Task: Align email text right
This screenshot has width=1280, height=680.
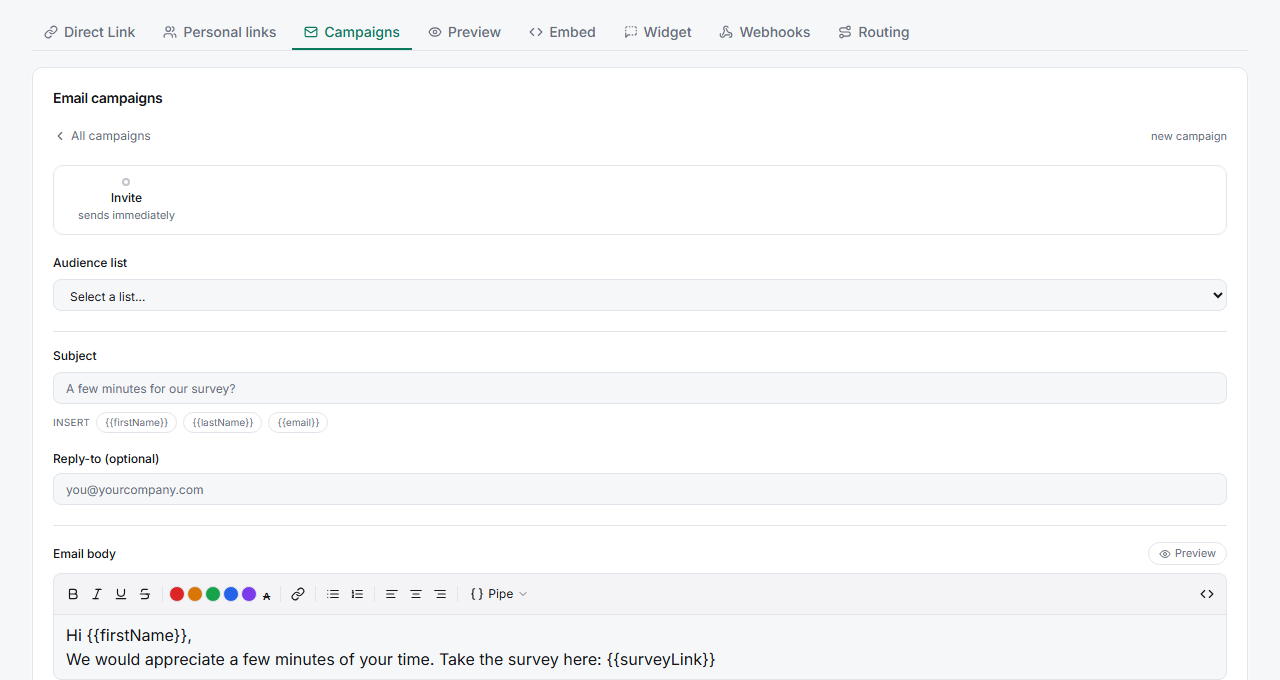Action: tap(440, 594)
